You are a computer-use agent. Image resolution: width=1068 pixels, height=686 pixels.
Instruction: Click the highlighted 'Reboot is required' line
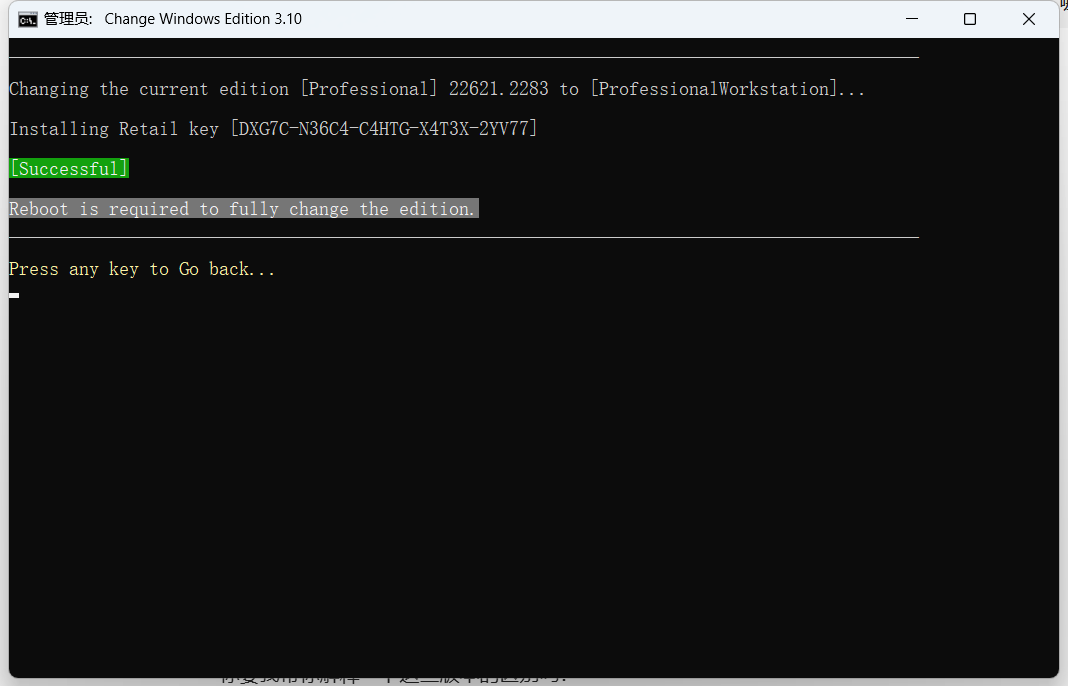click(244, 208)
